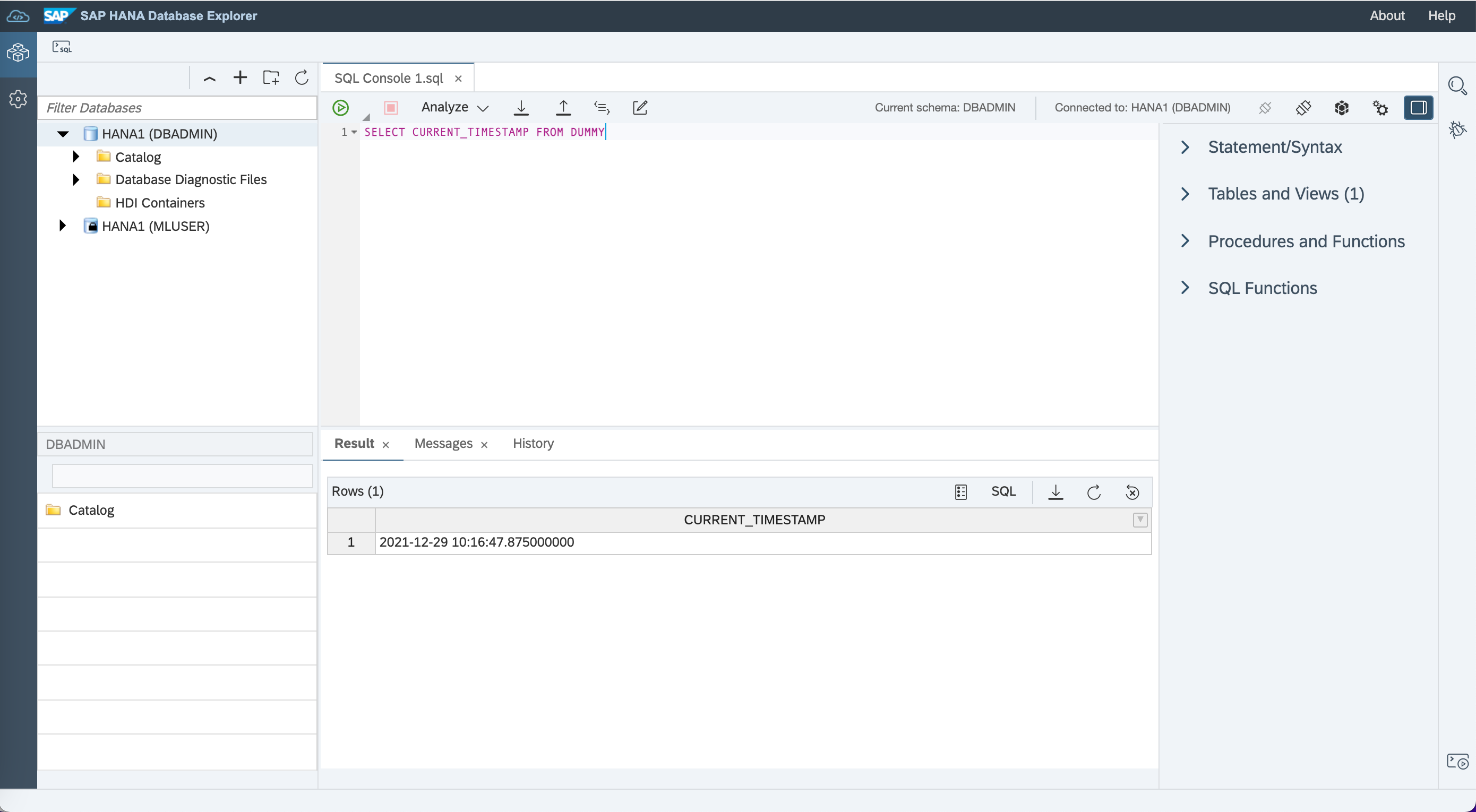Image resolution: width=1476 pixels, height=812 pixels.
Task: Open the History tab
Action: click(x=533, y=444)
